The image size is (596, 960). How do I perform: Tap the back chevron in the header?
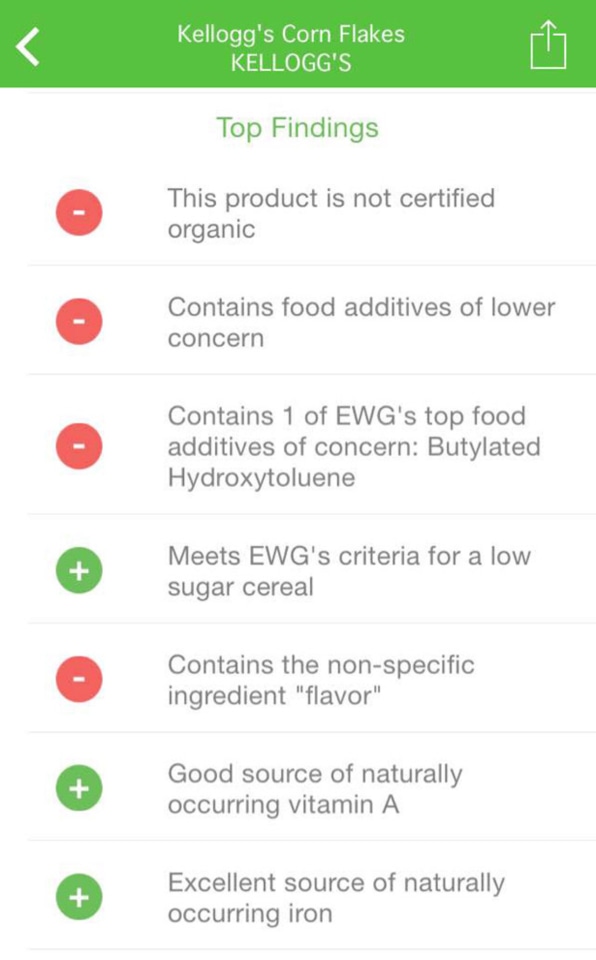pos(28,46)
